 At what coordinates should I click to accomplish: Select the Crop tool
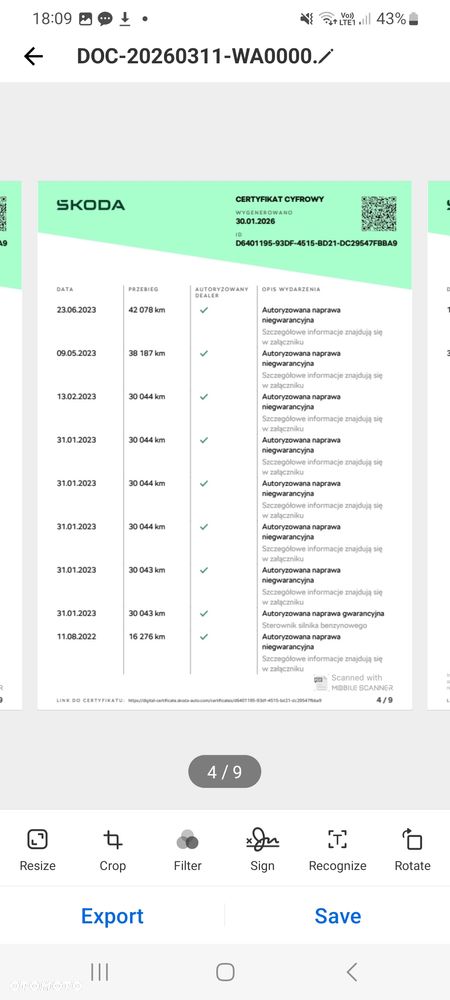point(113,850)
